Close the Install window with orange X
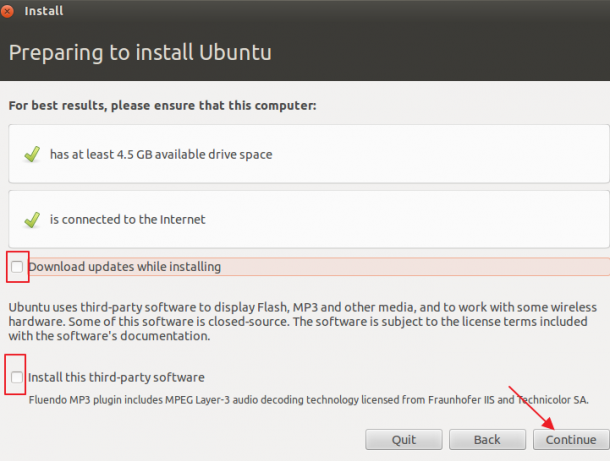Image resolution: width=610 pixels, height=461 pixels. tap(7, 11)
